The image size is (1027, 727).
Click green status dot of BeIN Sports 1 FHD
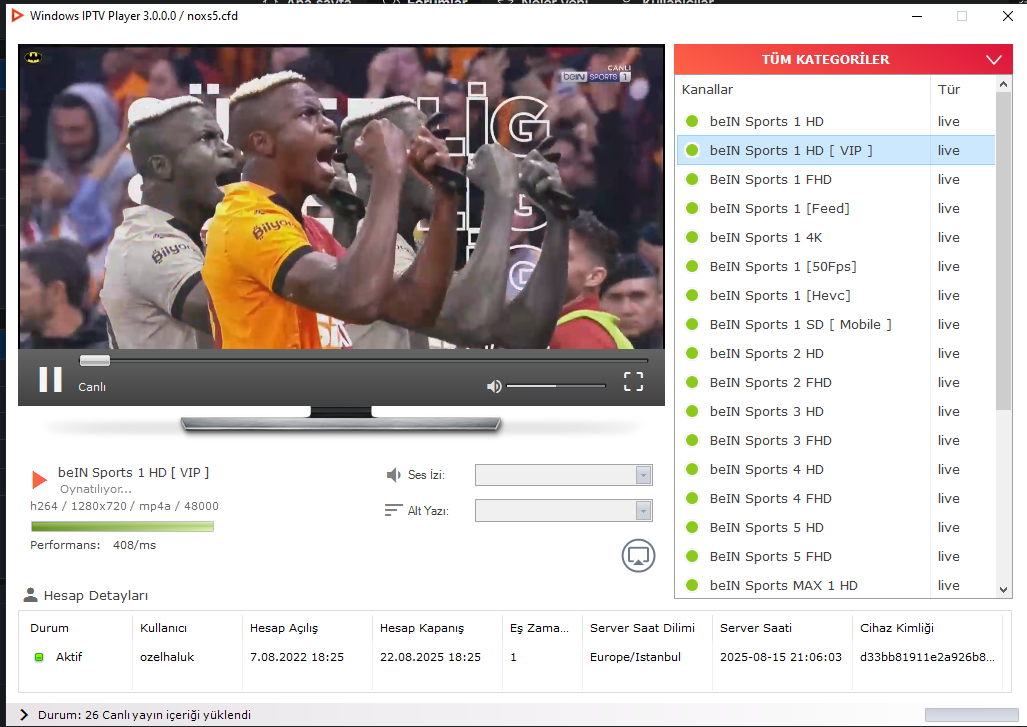[x=692, y=179]
